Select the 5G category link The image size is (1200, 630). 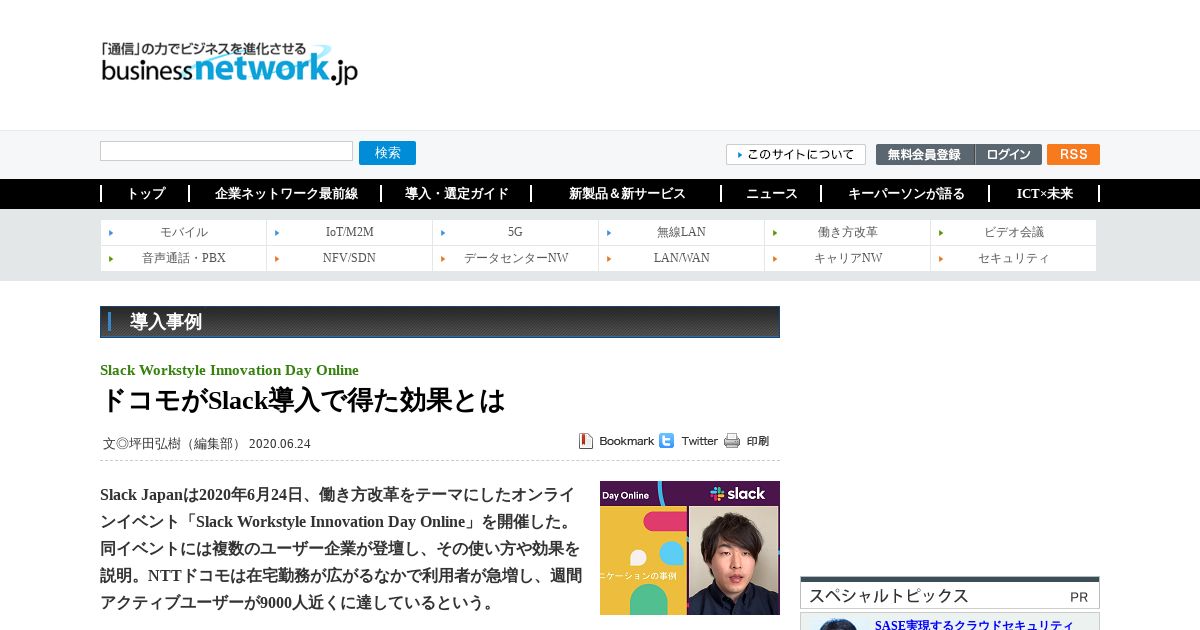[x=515, y=232]
